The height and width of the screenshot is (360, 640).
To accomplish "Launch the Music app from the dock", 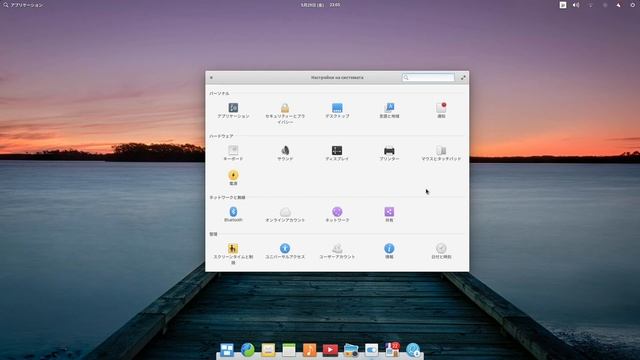I will click(309, 350).
